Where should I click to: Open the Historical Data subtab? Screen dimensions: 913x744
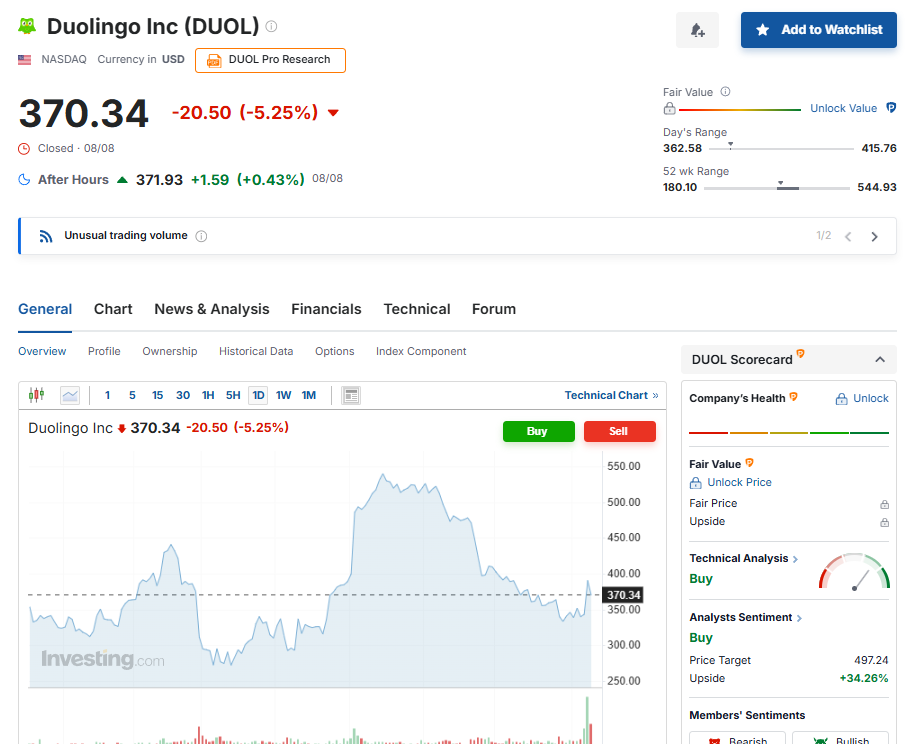point(256,351)
